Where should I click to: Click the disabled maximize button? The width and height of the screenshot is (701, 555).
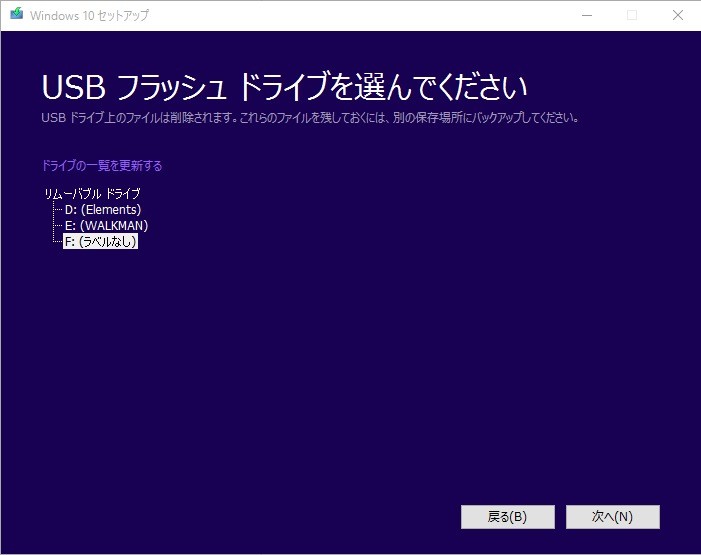632,15
